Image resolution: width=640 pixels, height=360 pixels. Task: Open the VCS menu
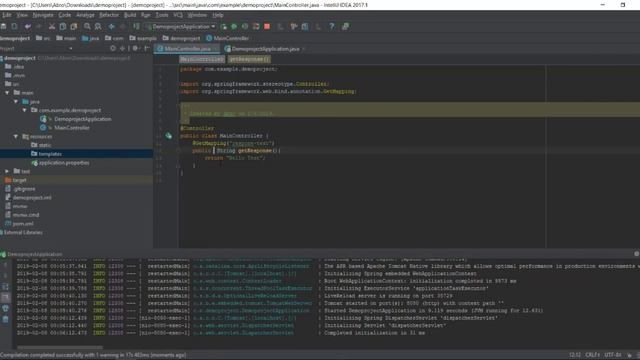pos(178,15)
